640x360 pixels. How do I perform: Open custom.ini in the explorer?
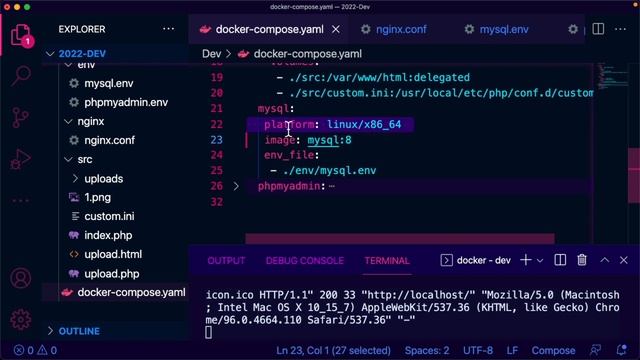pyautogui.click(x=109, y=216)
